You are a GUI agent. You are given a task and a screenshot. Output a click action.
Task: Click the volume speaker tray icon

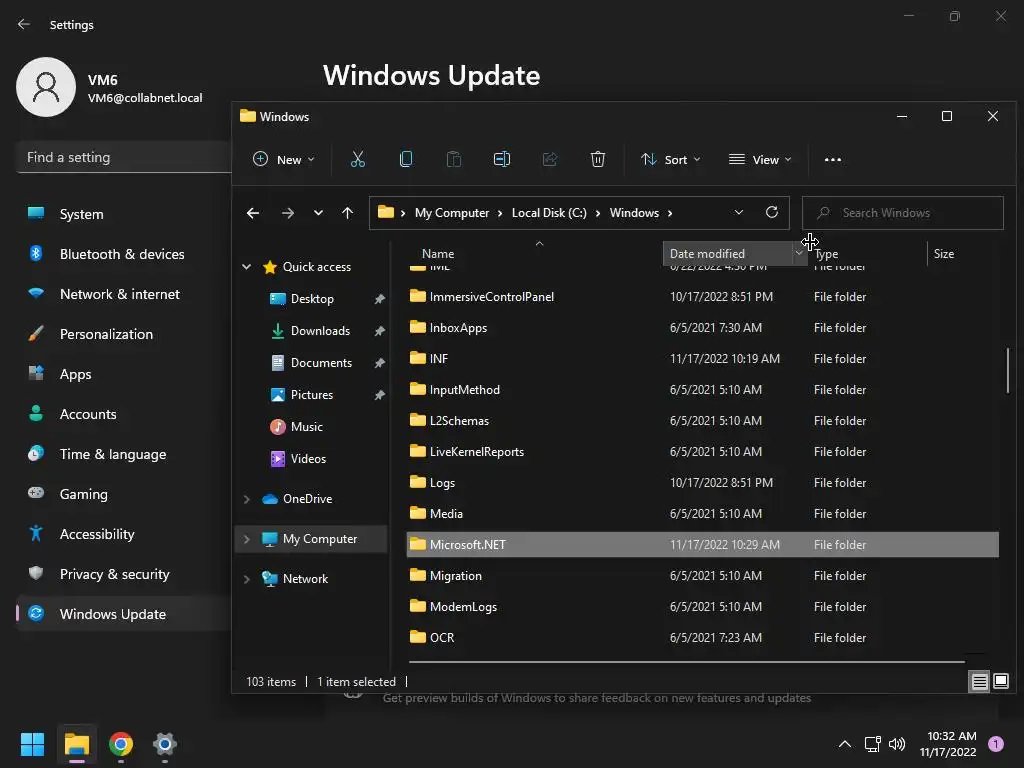click(x=897, y=744)
